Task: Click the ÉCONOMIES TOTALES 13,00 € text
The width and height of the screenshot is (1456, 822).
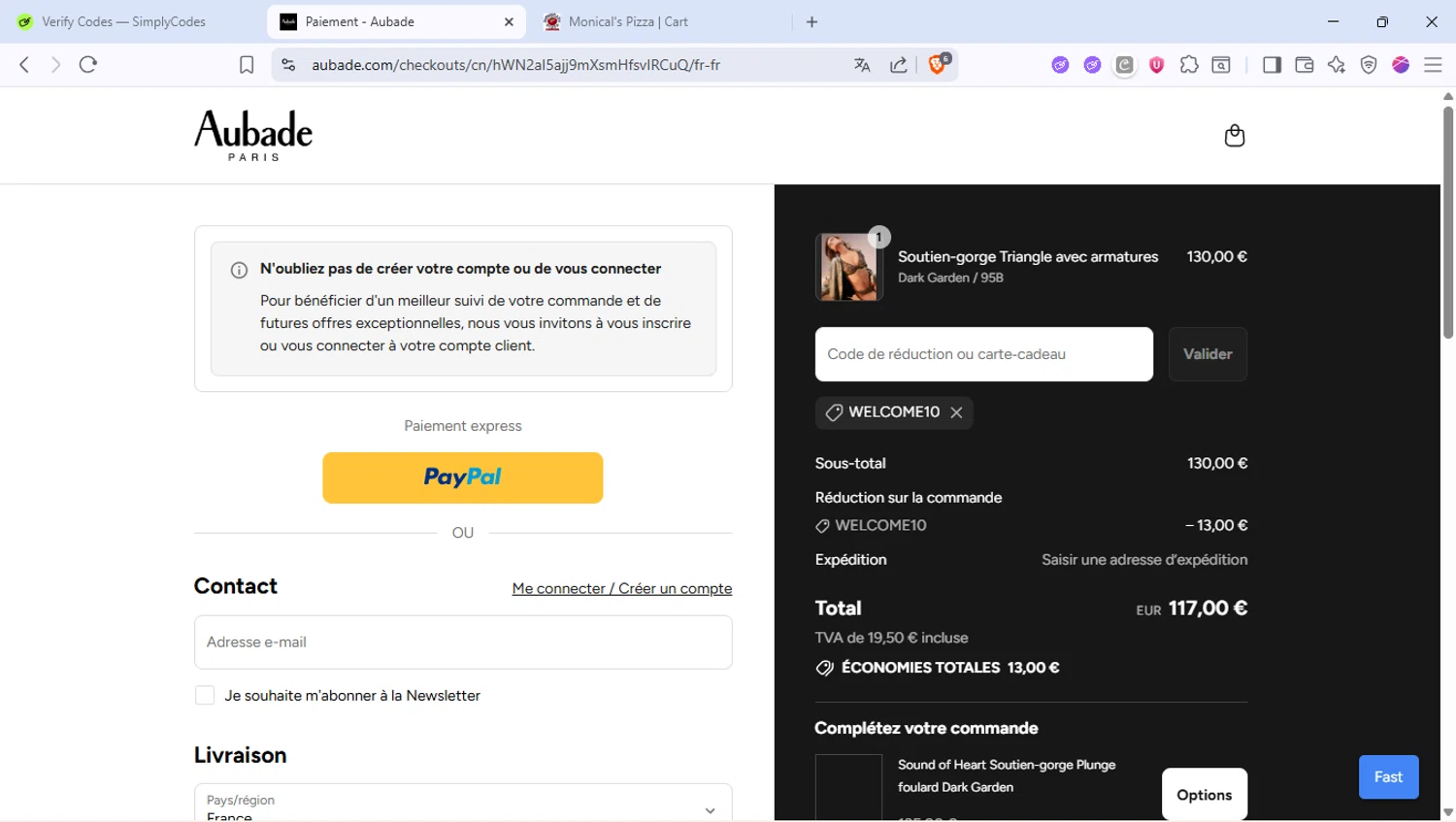Action: 950,668
